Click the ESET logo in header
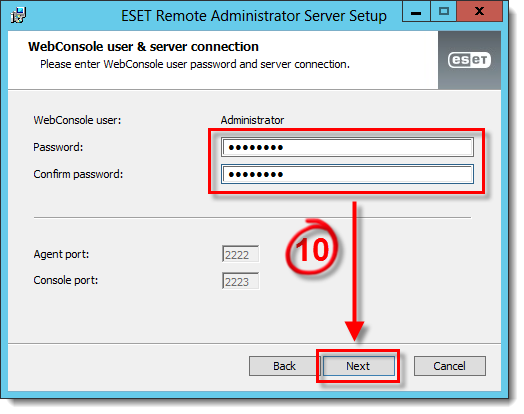 [469, 60]
